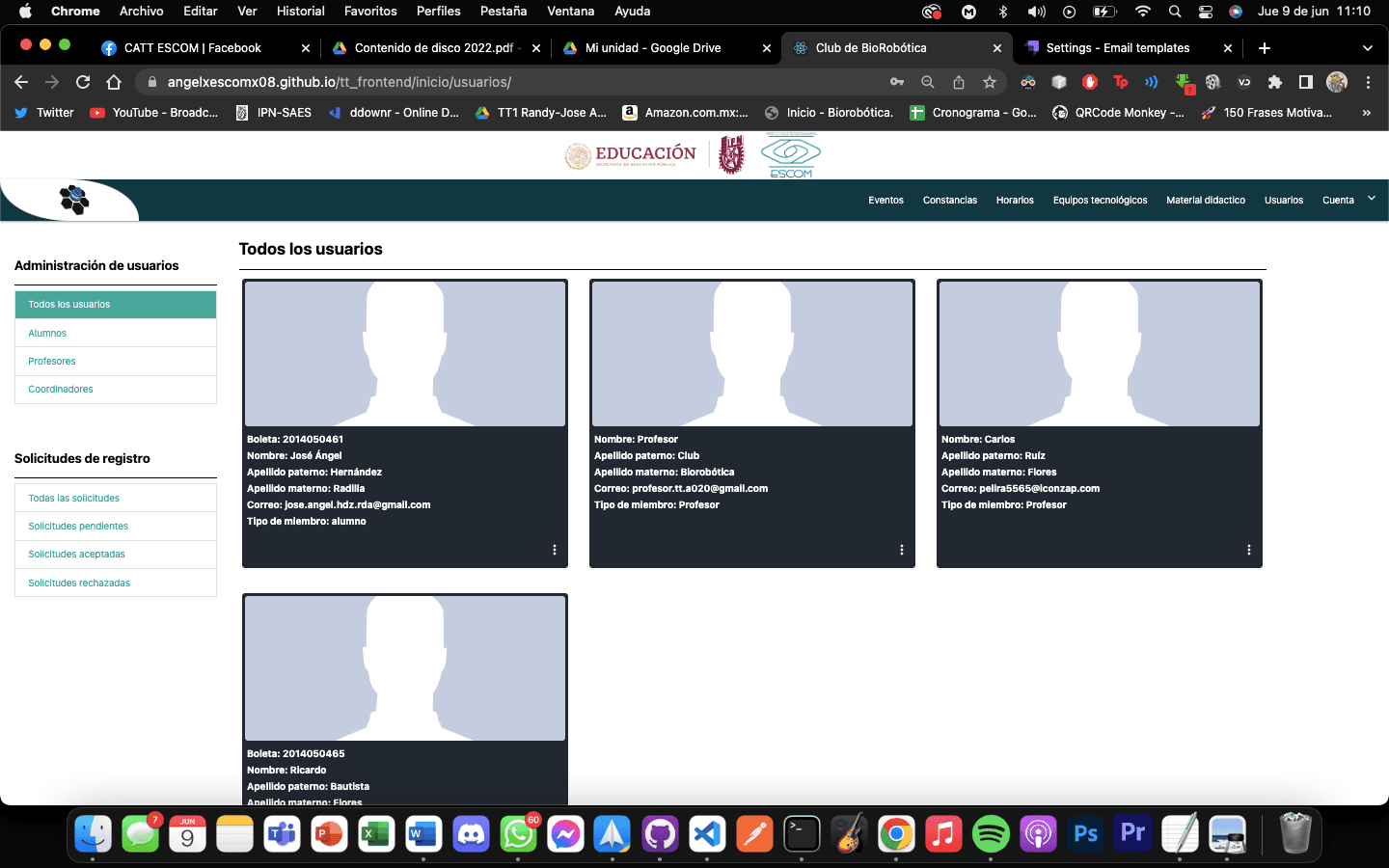Open the Favoritos menu
Viewport: 1389px width, 868px height.
pyautogui.click(x=370, y=12)
